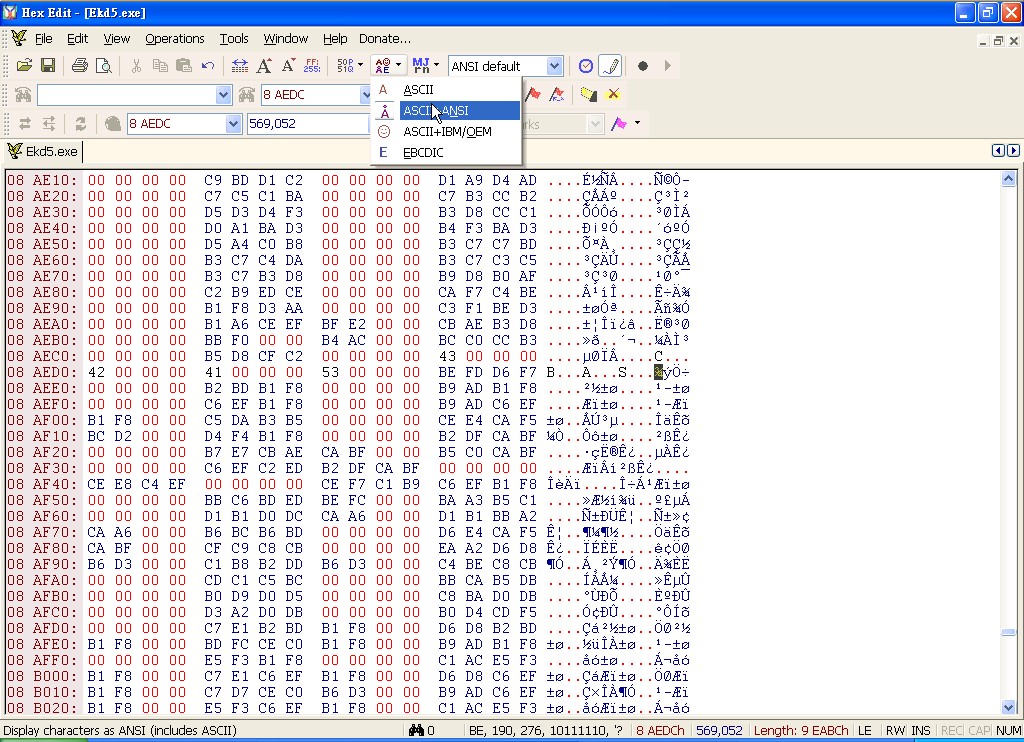Click the Open file toolbar icon

click(x=24, y=65)
